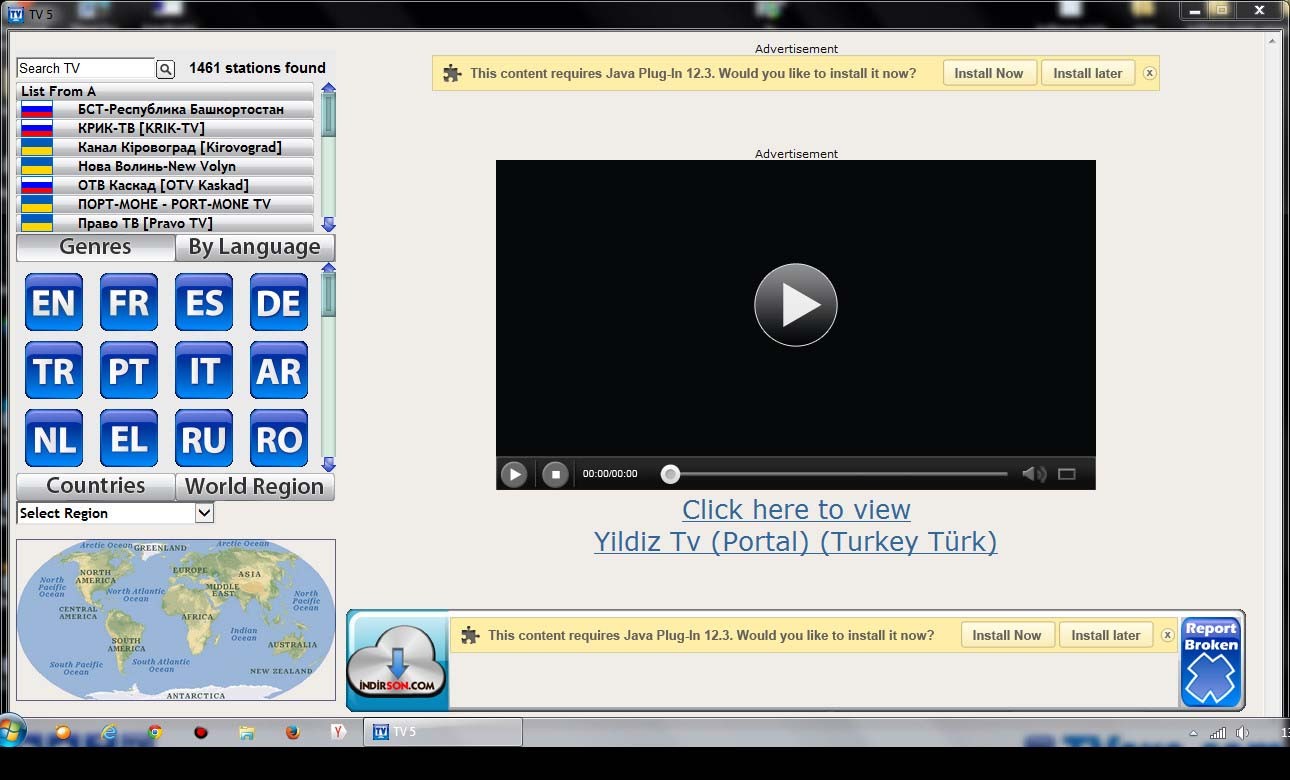Click Install Now in the top notification
Image resolution: width=1290 pixels, height=780 pixels.
tap(988, 73)
